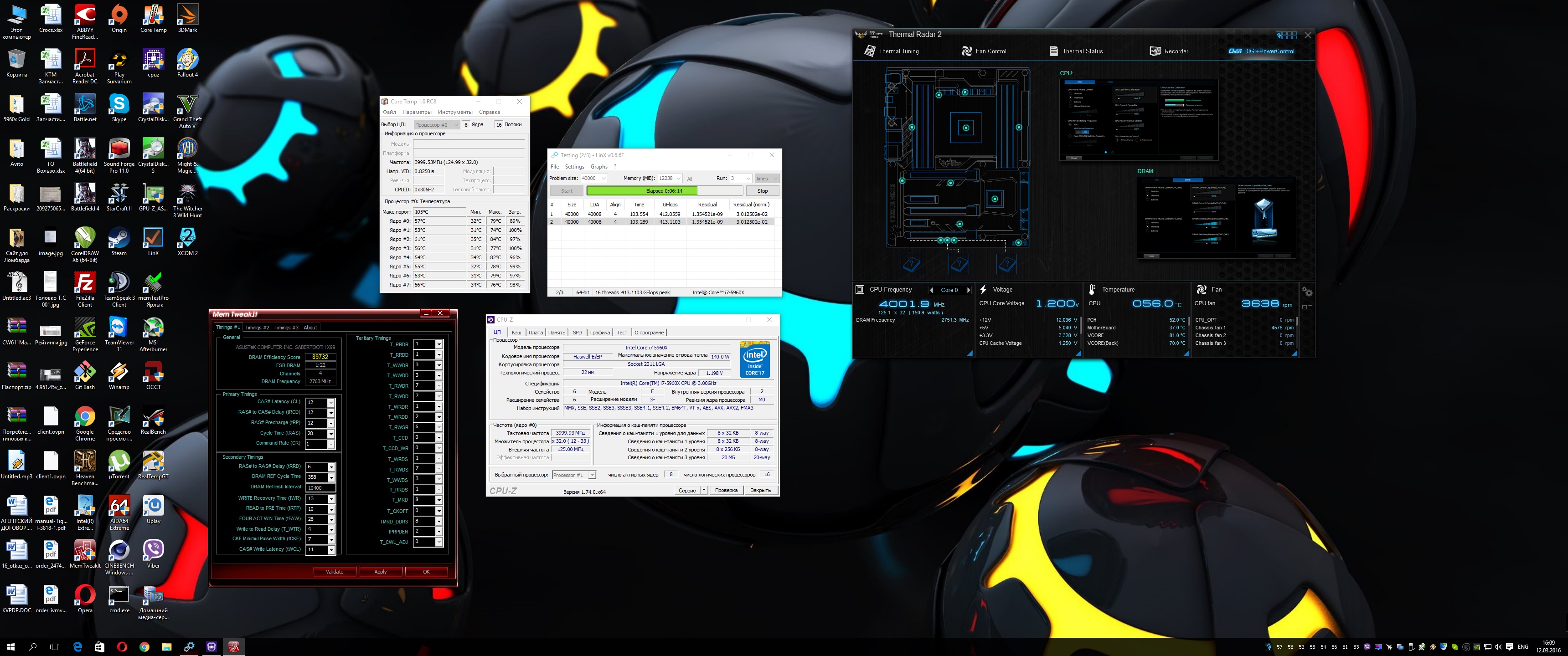1568x656 pixels.
Task: Click the Opera icon in the taskbar
Action: pyautogui.click(x=122, y=646)
